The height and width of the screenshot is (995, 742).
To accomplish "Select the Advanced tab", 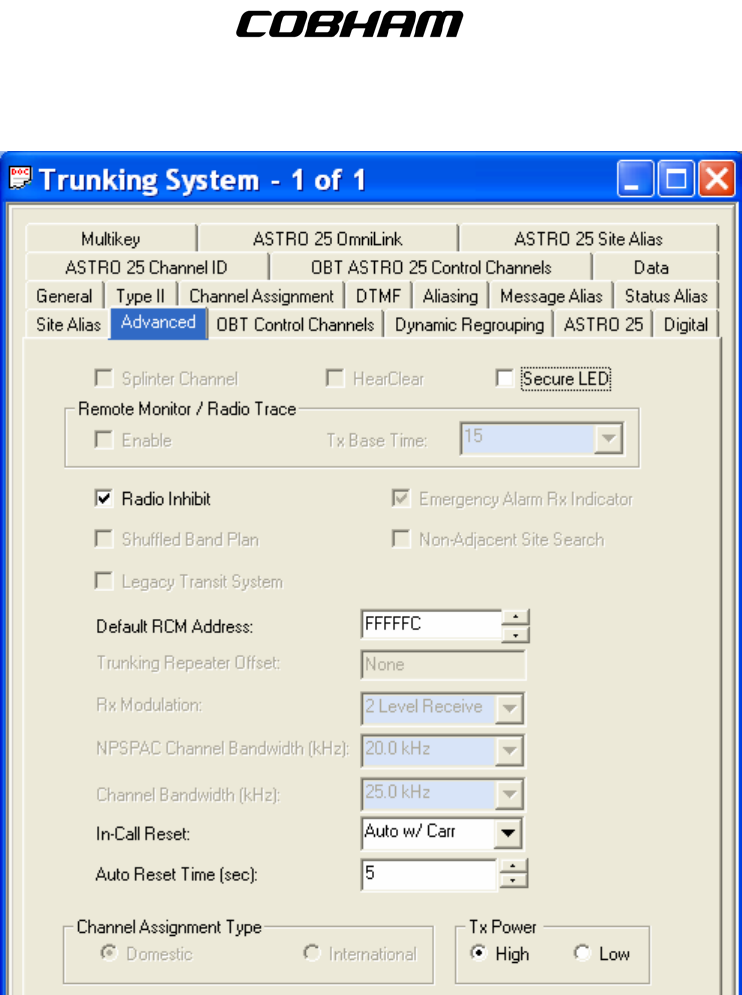I will 159,323.
